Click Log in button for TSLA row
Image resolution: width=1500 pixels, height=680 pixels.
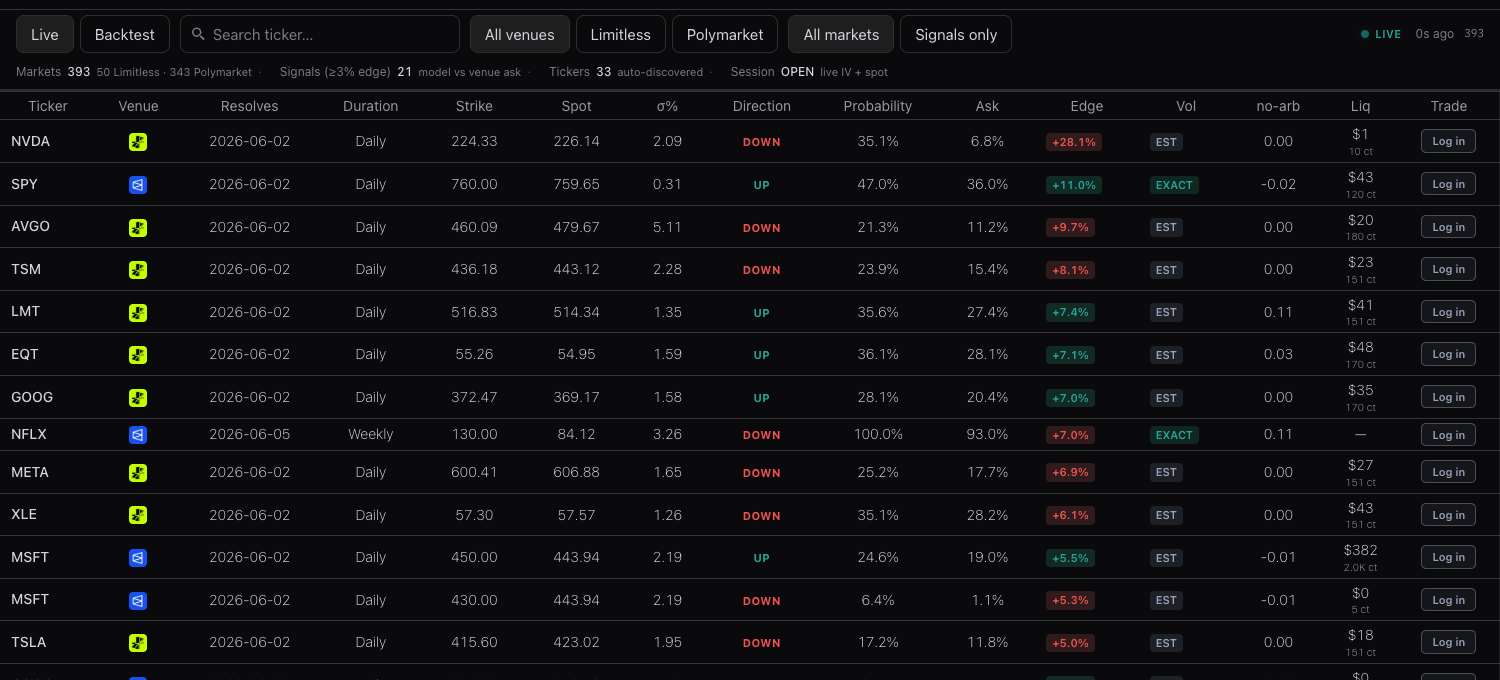point(1448,642)
